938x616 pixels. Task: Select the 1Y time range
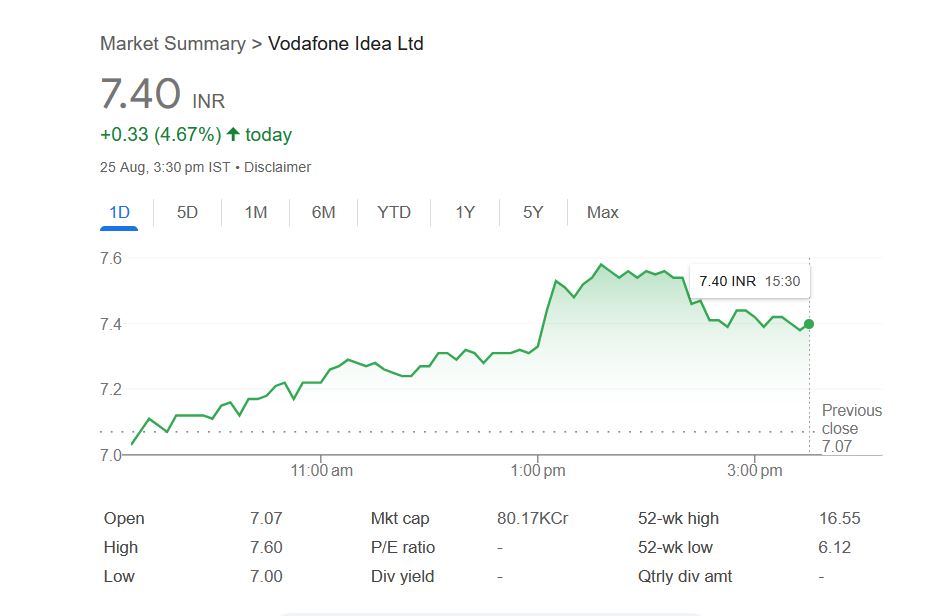[465, 212]
